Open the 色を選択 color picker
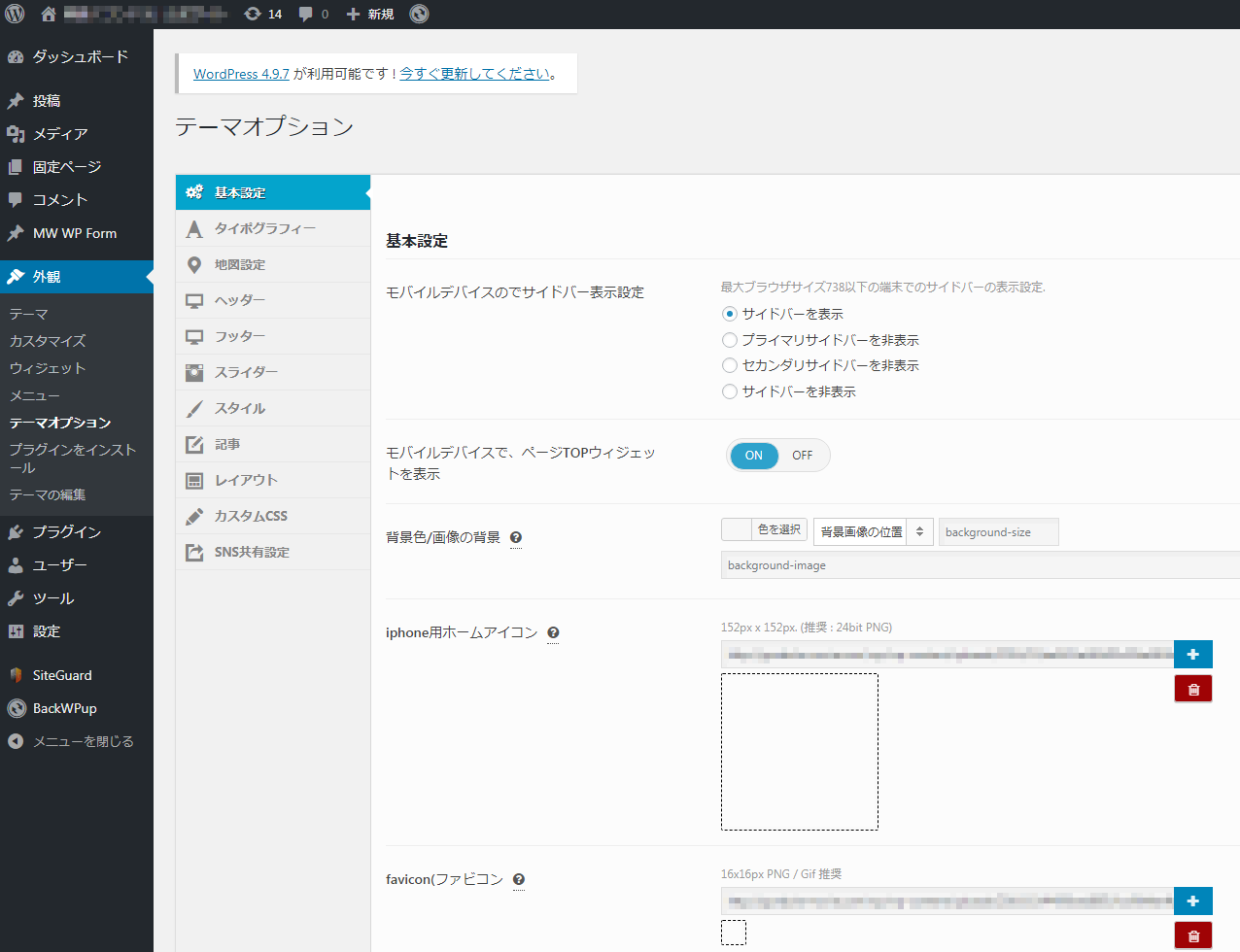 (x=765, y=530)
